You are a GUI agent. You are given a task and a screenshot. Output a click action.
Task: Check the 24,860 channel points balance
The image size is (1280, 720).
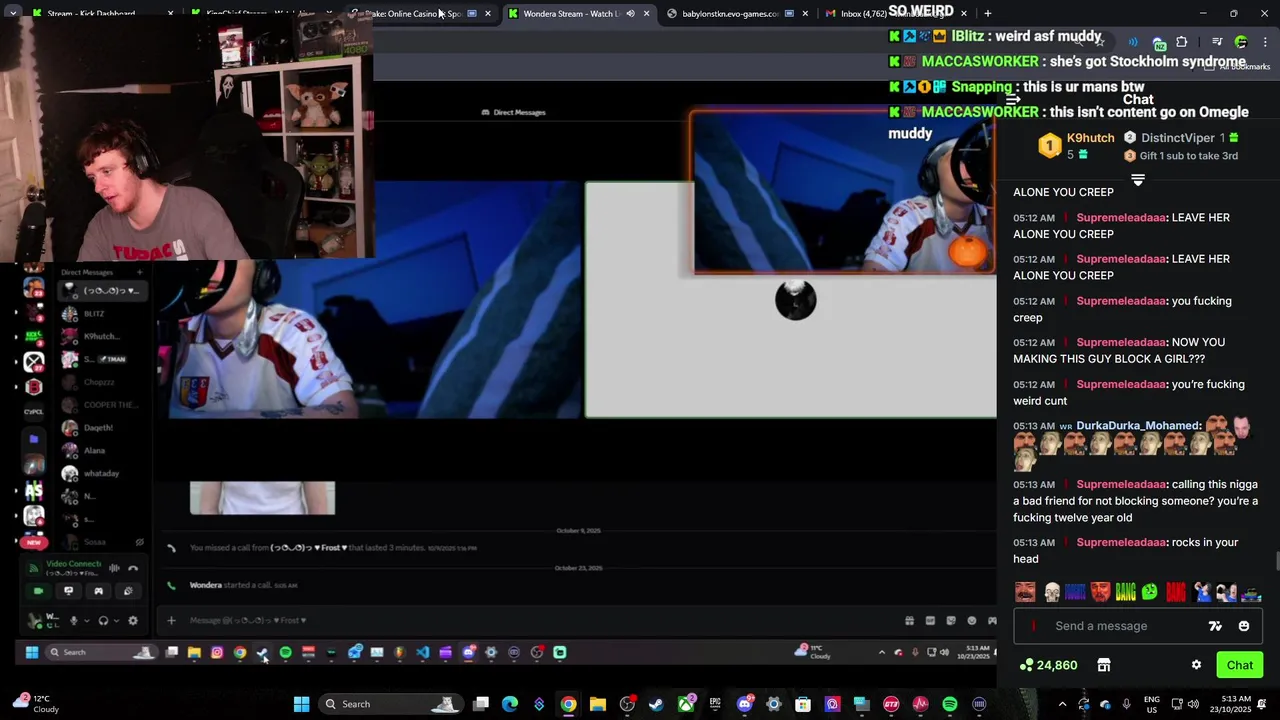(1049, 665)
